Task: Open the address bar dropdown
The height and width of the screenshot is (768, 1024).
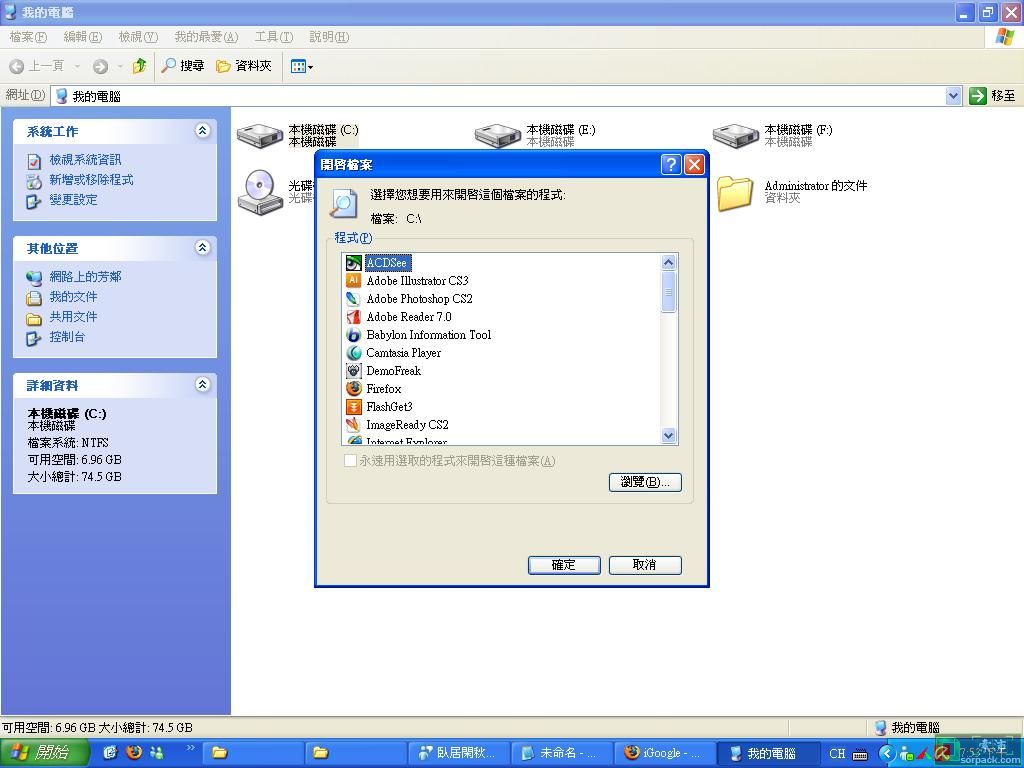Action: tap(953, 96)
